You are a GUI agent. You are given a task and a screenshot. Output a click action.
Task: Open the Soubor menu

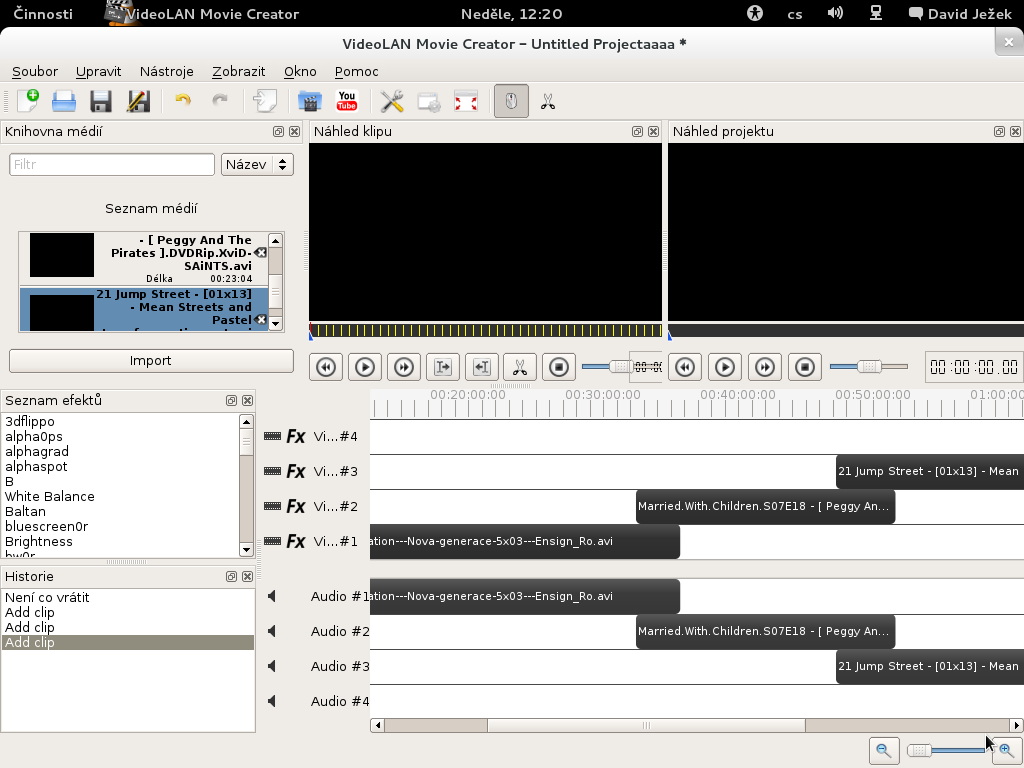pyautogui.click(x=35, y=72)
